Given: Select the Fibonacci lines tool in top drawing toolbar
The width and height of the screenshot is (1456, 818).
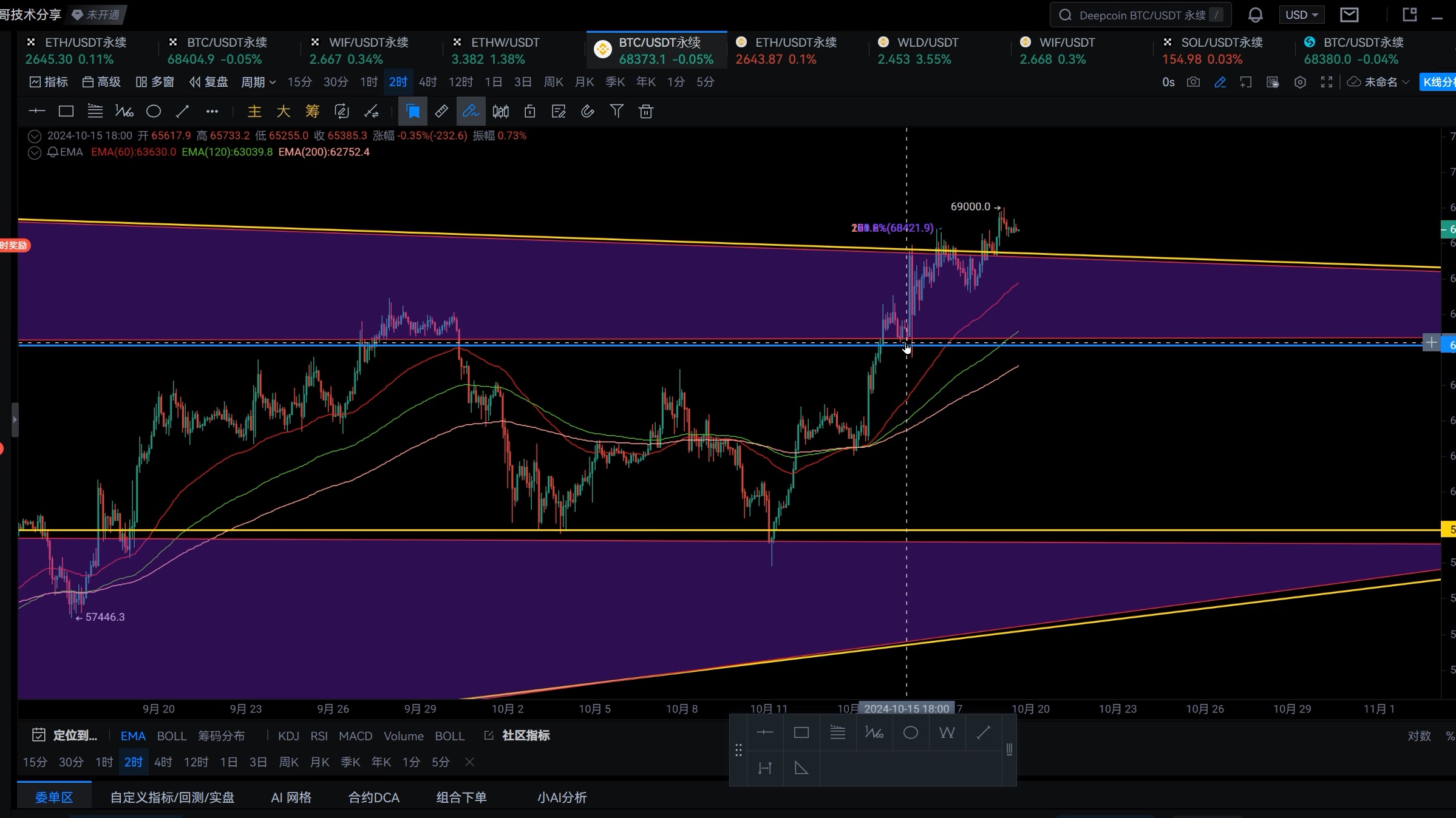Looking at the screenshot, I should (x=95, y=111).
